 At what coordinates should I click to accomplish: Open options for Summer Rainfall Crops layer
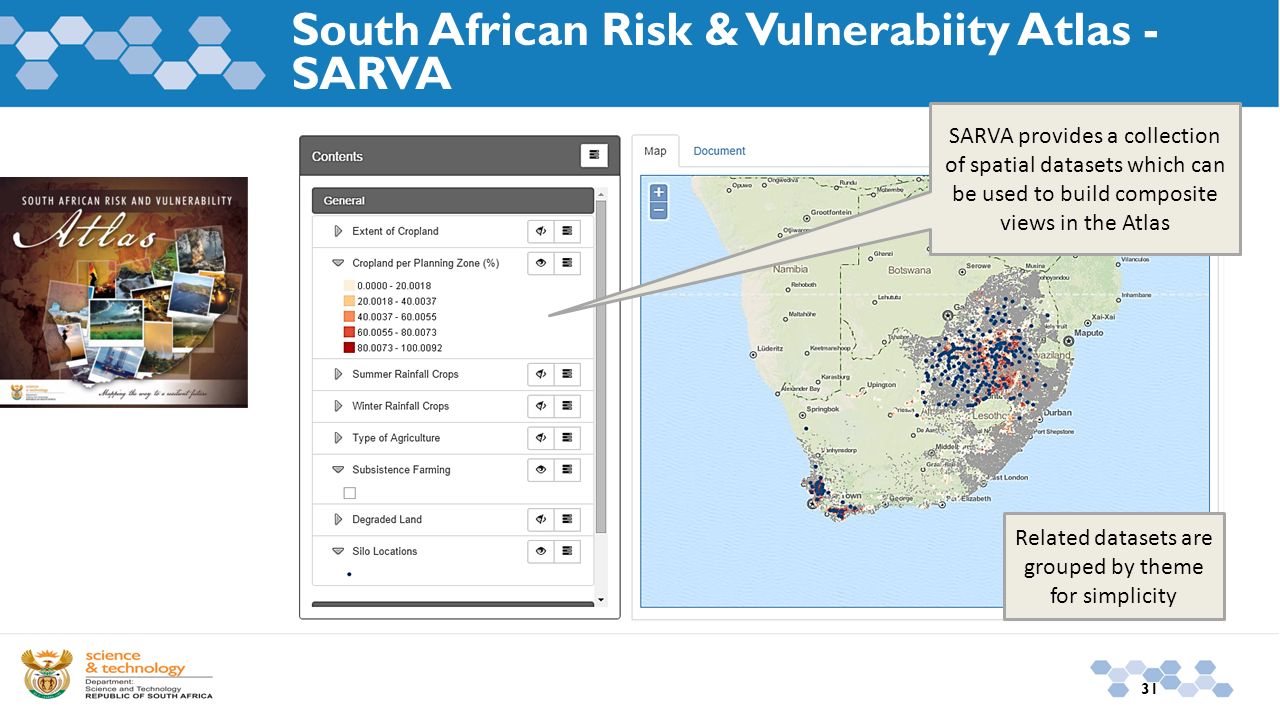pos(567,374)
